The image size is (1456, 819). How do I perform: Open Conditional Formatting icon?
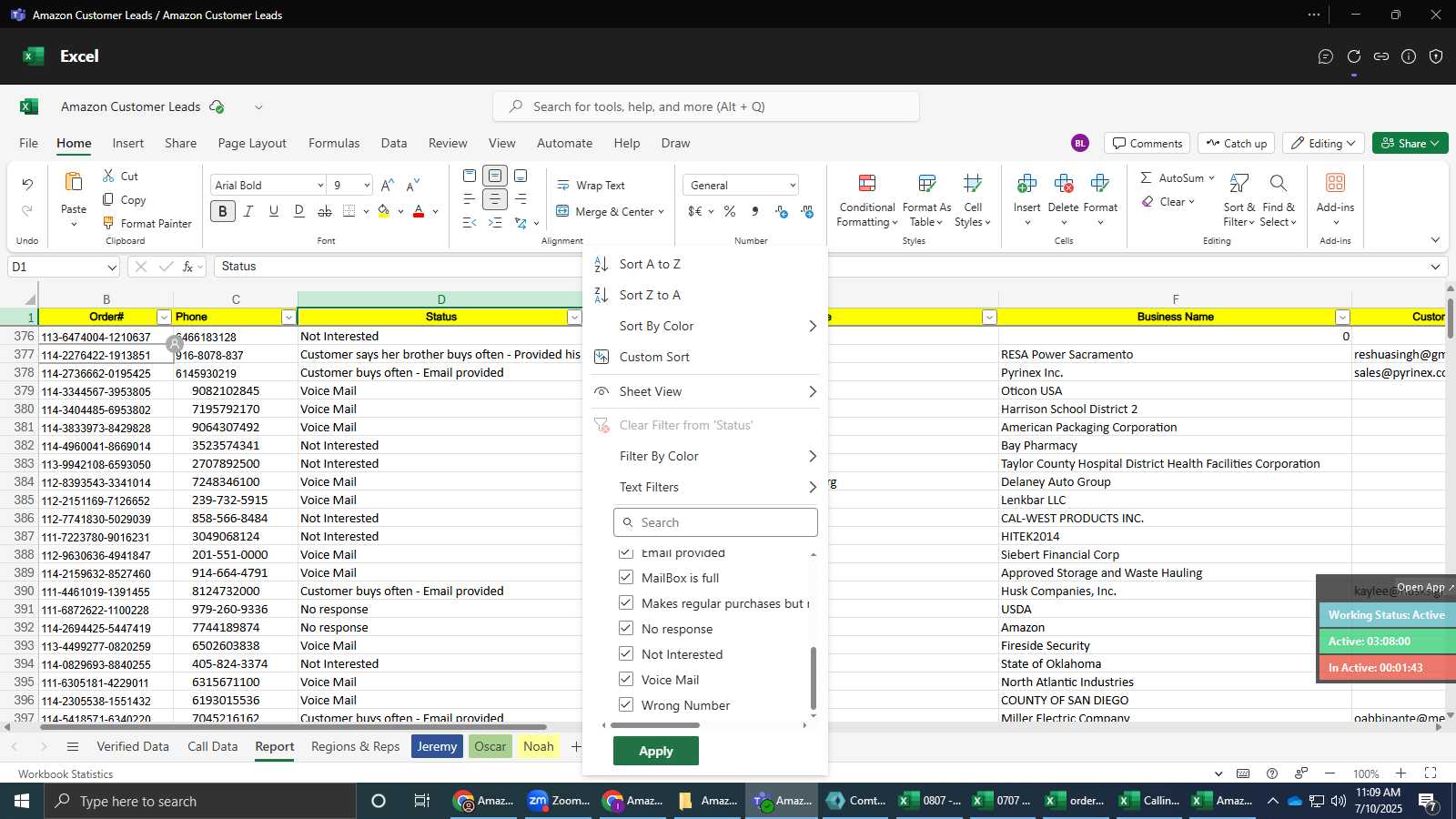[867, 184]
